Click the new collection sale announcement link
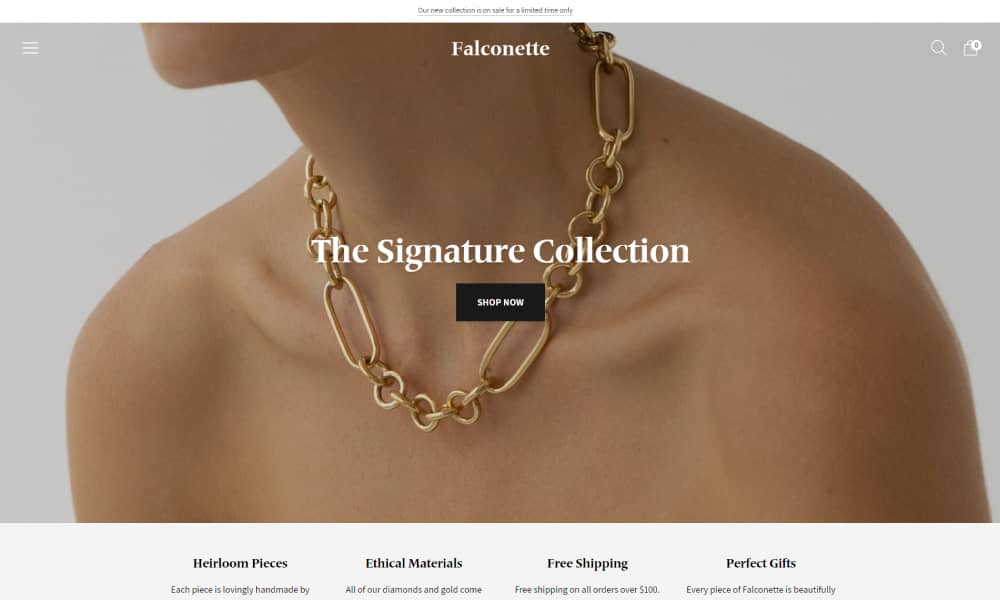This screenshot has width=1000, height=600. pyautogui.click(x=495, y=10)
